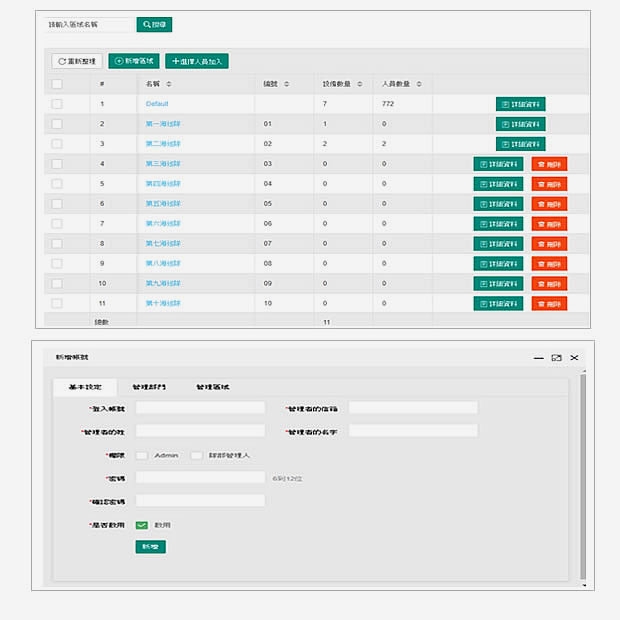
Task: Check the checkbox for row number 6
Action: click(x=57, y=204)
